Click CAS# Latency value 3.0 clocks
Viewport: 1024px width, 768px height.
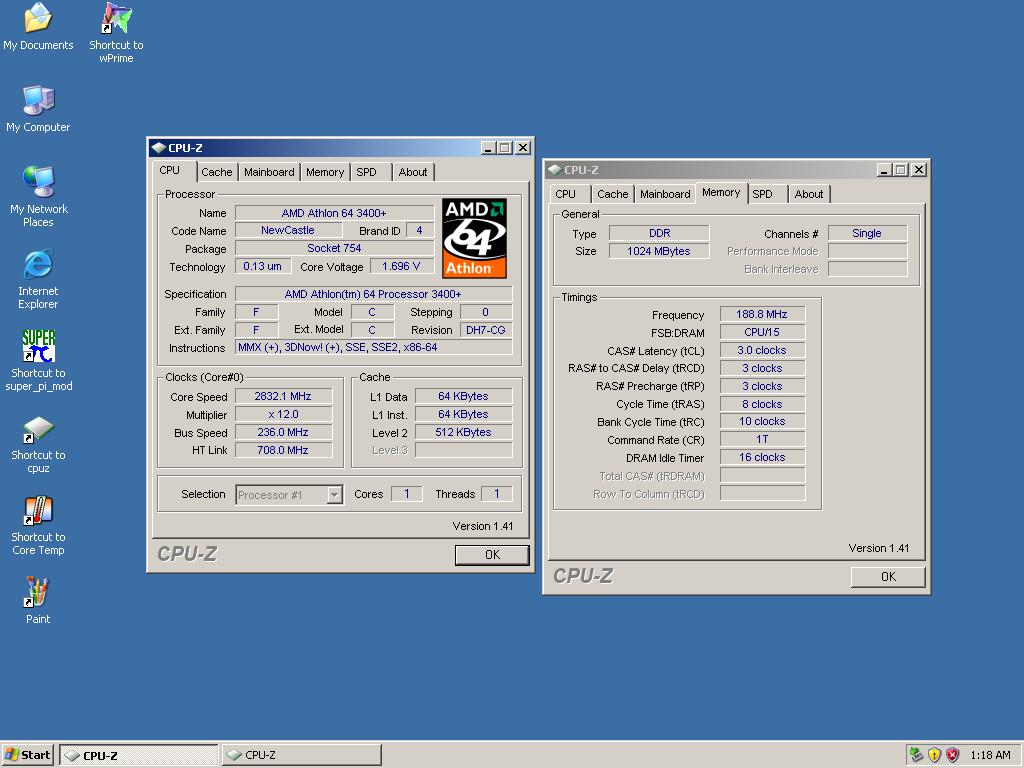pos(762,350)
